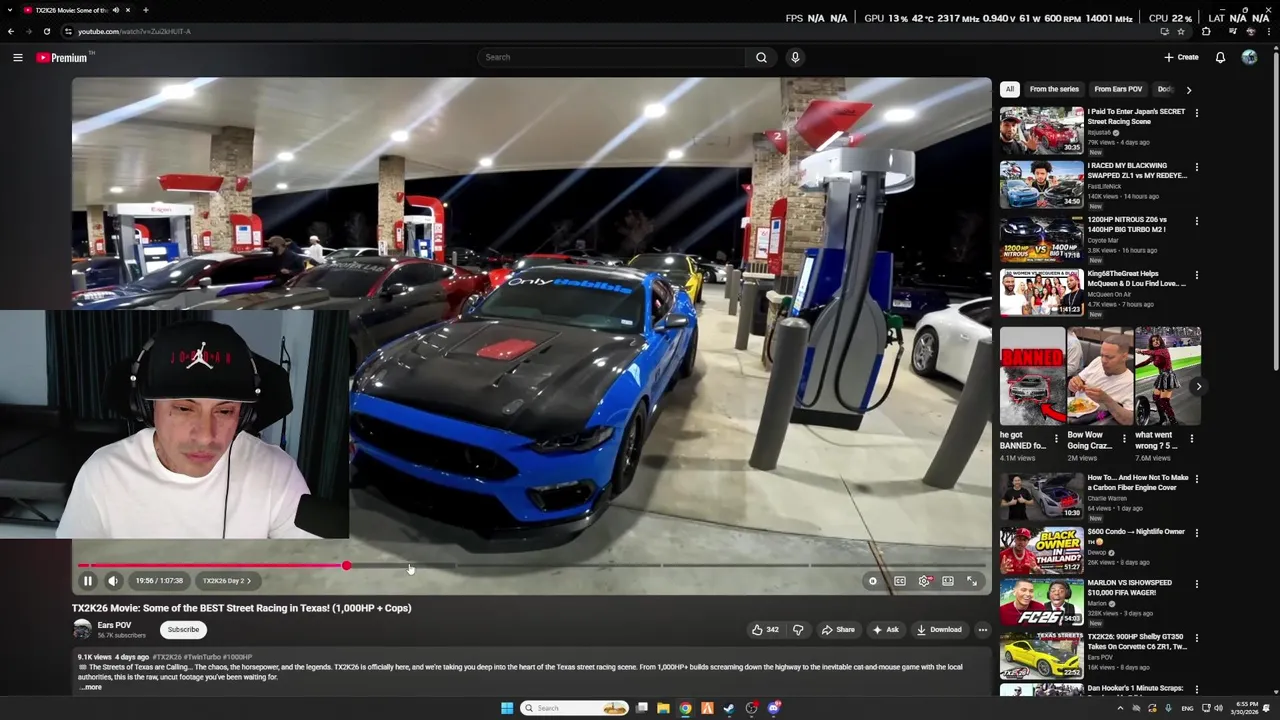The width and height of the screenshot is (1280, 720).
Task: Click the progress bar scrubber dot
Action: 346,566
